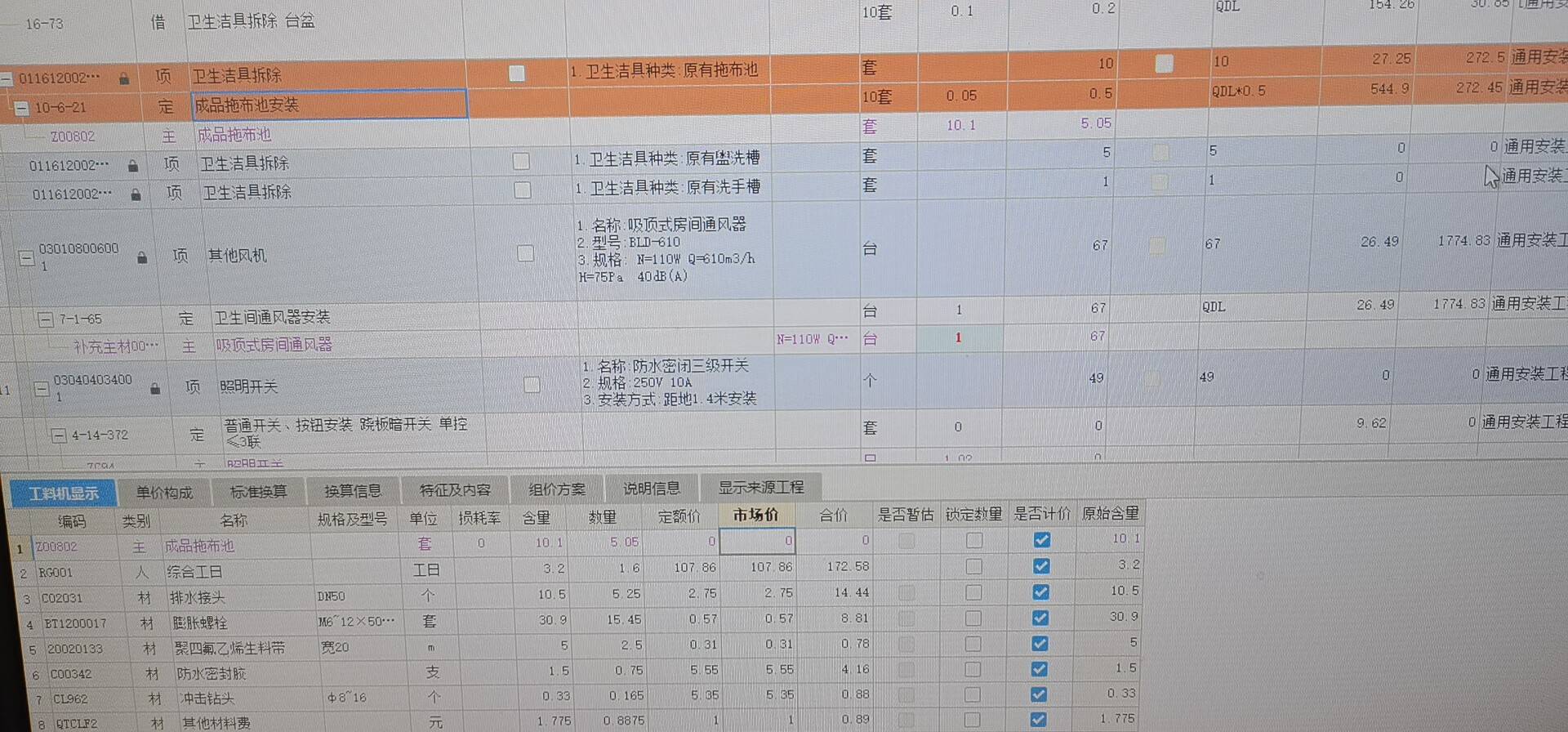Click lock icon on 照明开关 row

[x=155, y=388]
